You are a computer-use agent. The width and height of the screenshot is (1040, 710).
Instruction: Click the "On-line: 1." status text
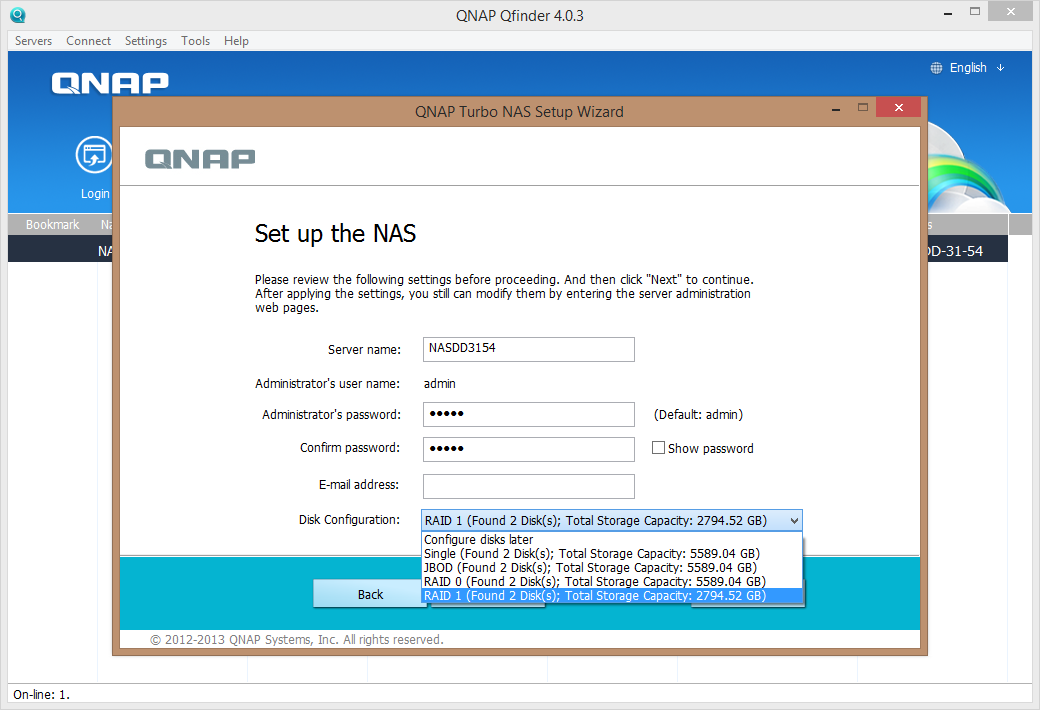point(41,695)
